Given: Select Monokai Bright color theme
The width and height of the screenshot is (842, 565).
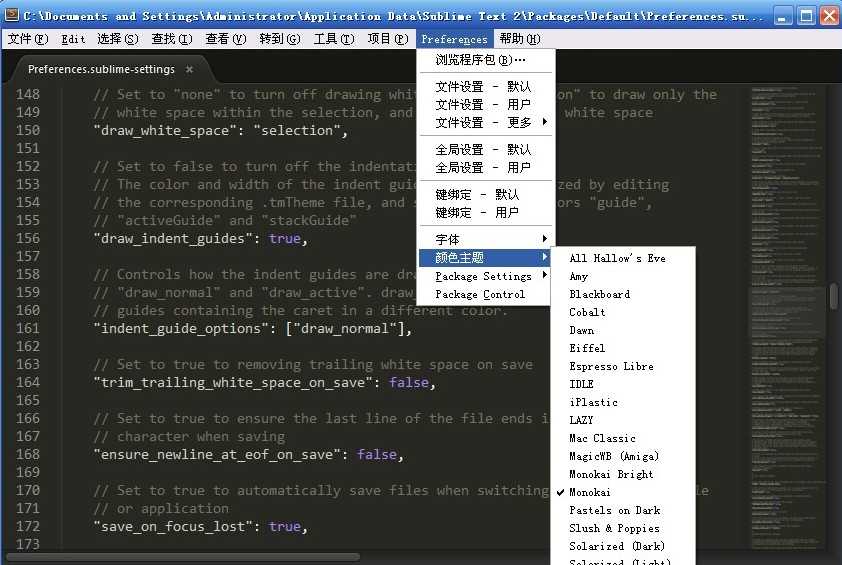Looking at the screenshot, I should tap(623, 474).
